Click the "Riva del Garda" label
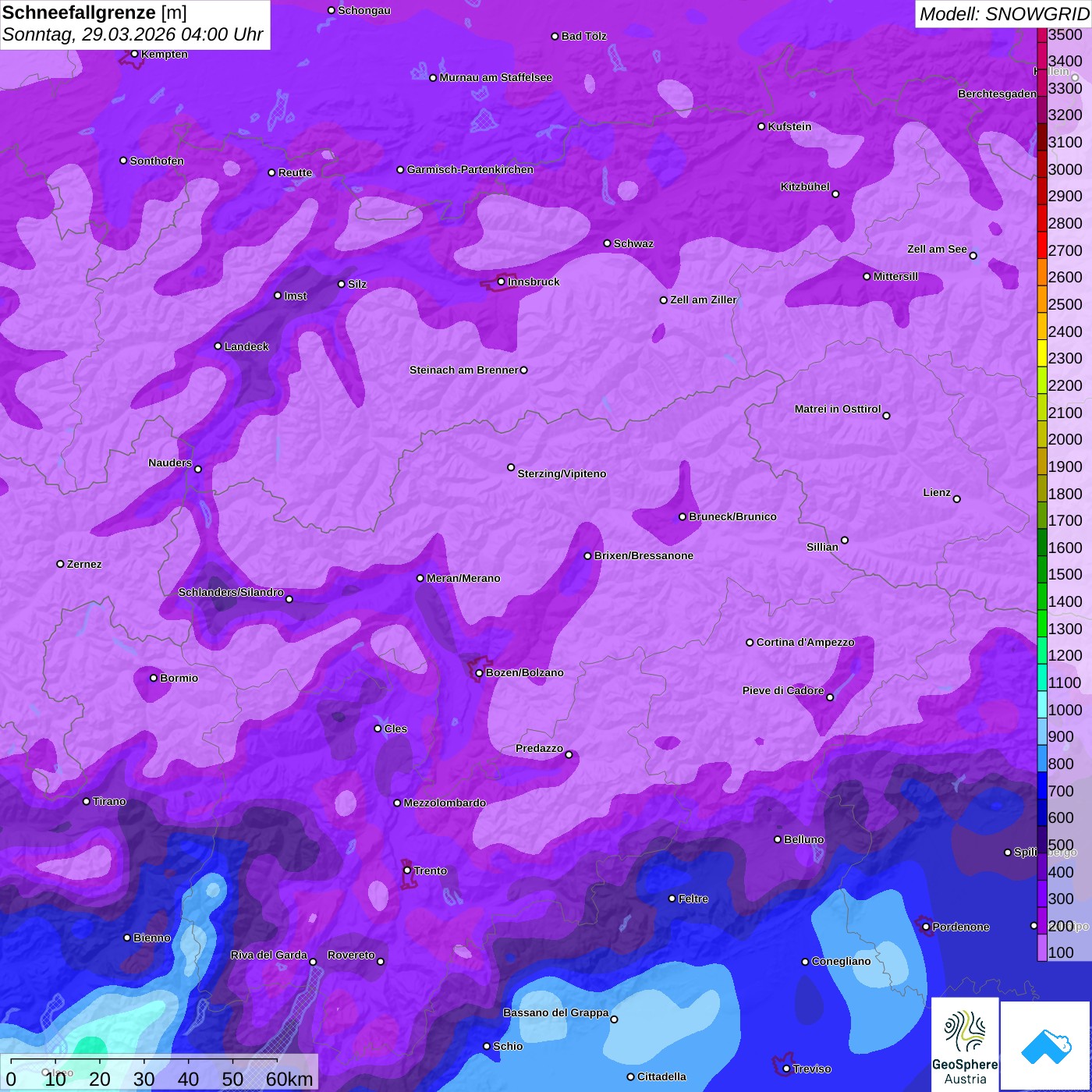 269,955
